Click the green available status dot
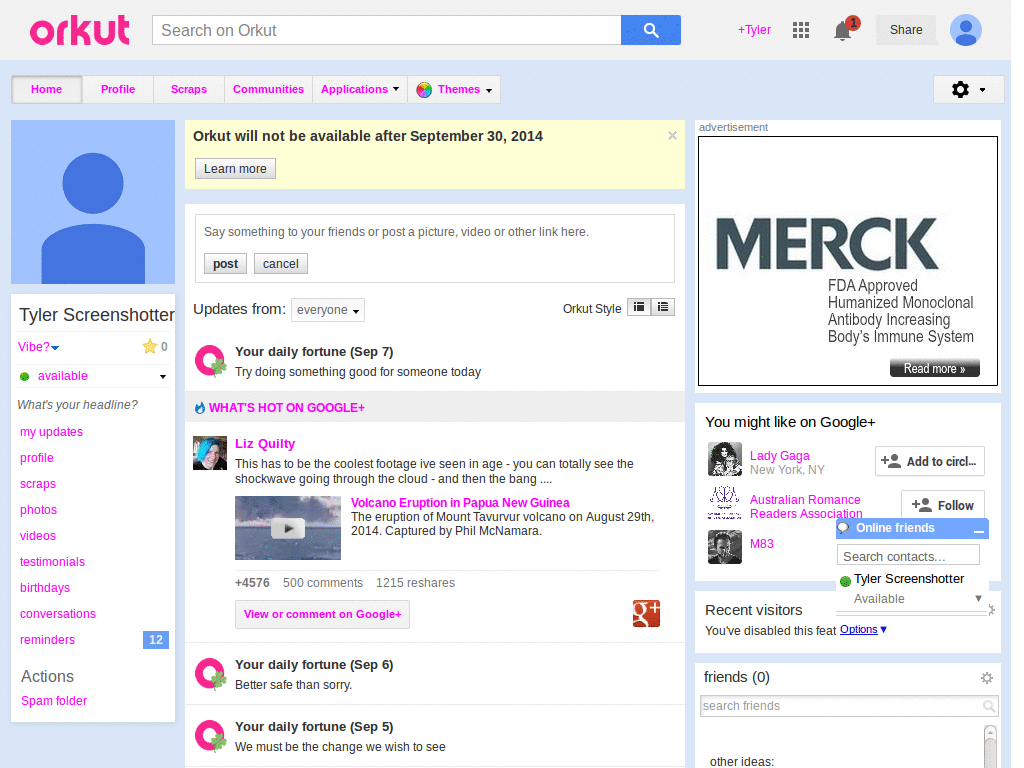 pyautogui.click(x=25, y=376)
